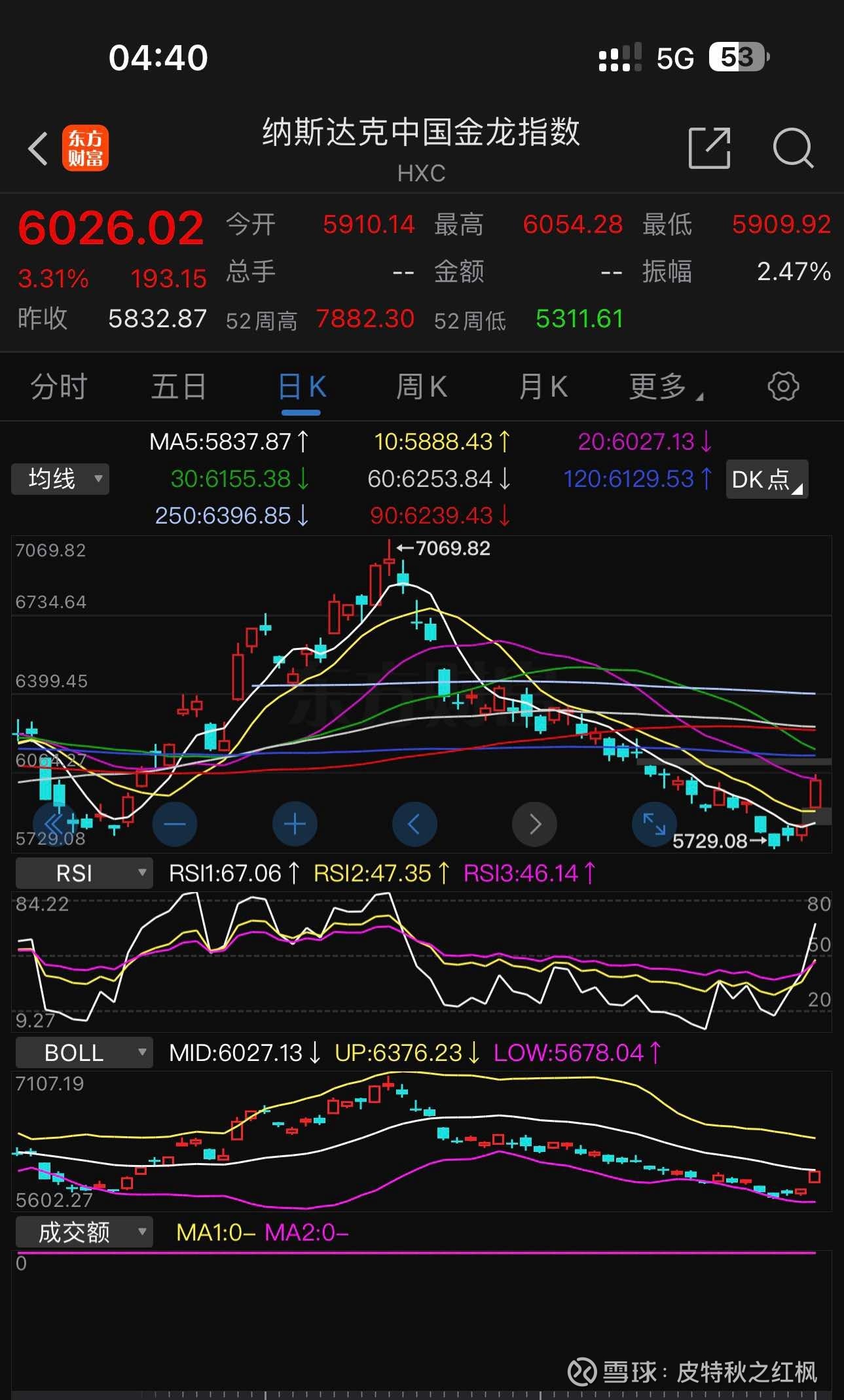Tap the BOLL MID:6027.13 value

245,1052
